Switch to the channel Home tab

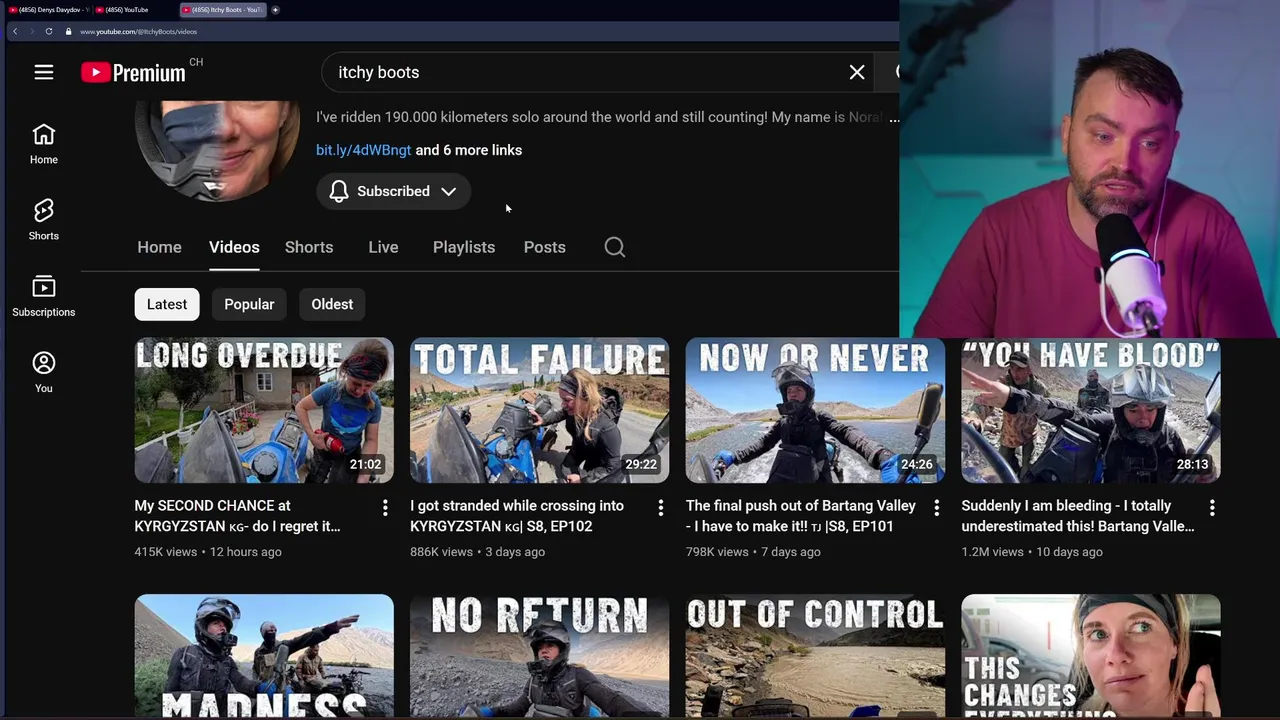coord(159,247)
